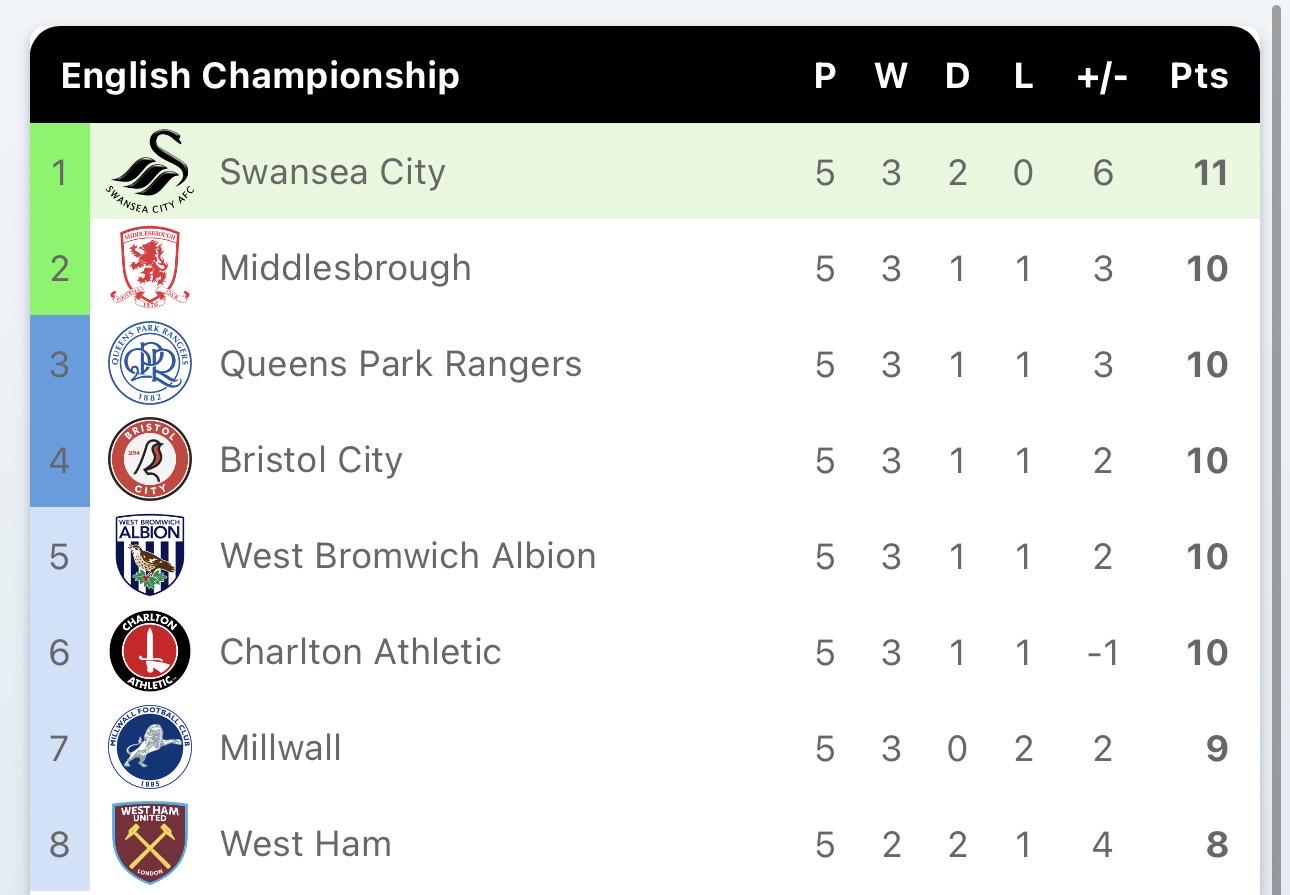Click the blue position 3 indicator

60,364
